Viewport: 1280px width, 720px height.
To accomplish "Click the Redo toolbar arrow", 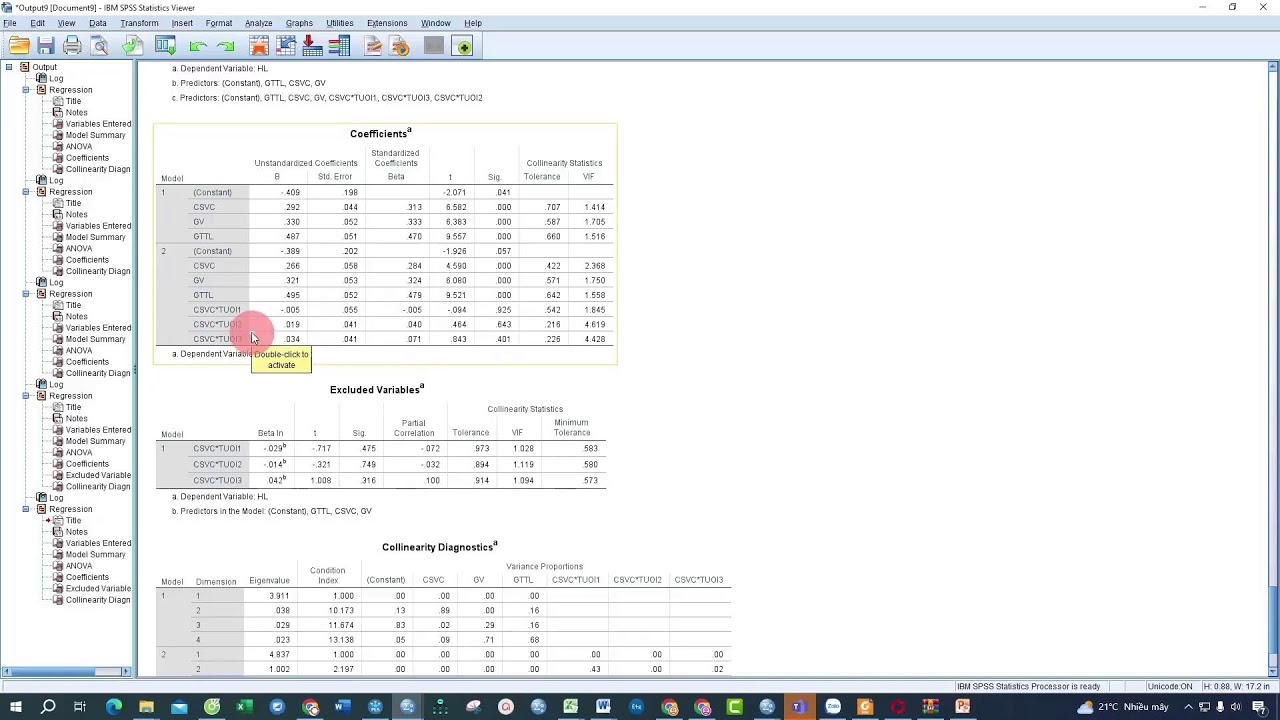I will 226,46.
